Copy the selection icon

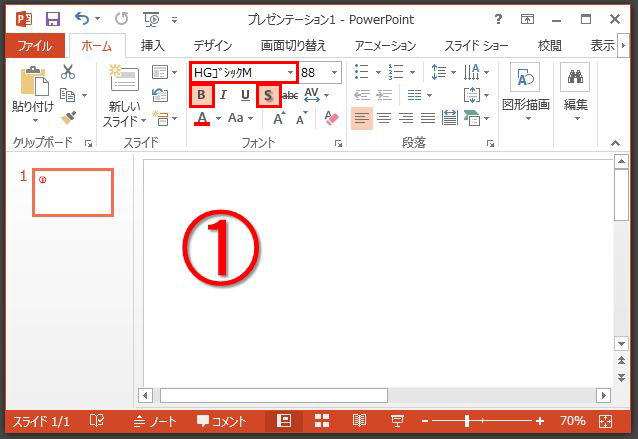click(x=68, y=95)
